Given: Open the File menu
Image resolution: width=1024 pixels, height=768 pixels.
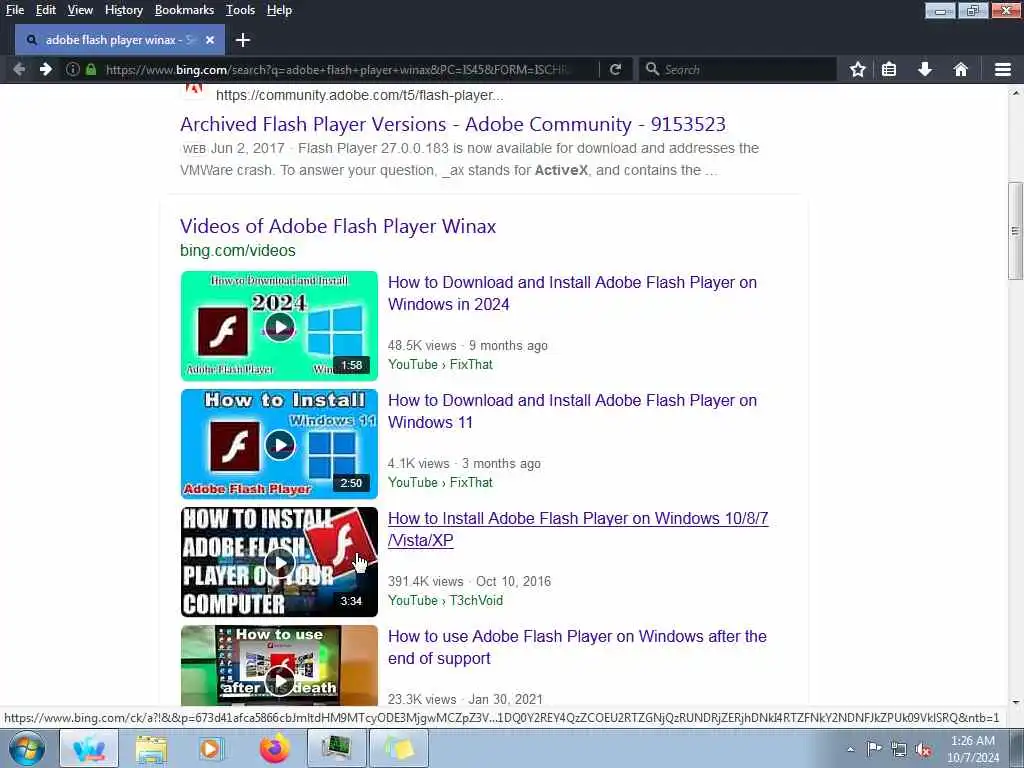Looking at the screenshot, I should 15,10.
